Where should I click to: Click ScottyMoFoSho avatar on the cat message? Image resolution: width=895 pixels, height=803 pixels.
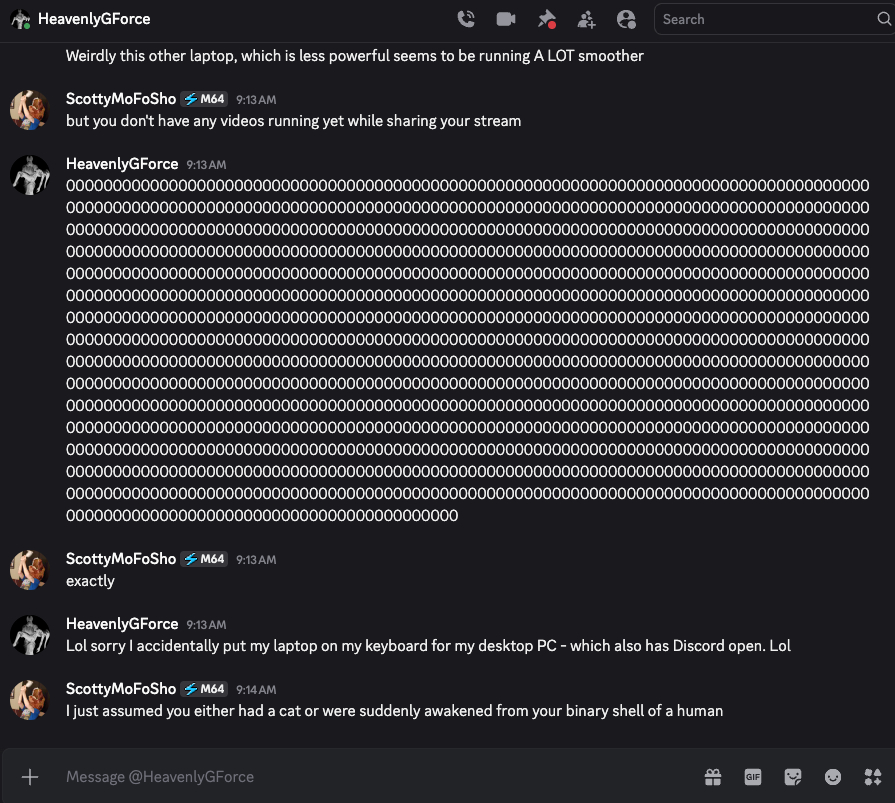pyautogui.click(x=30, y=700)
